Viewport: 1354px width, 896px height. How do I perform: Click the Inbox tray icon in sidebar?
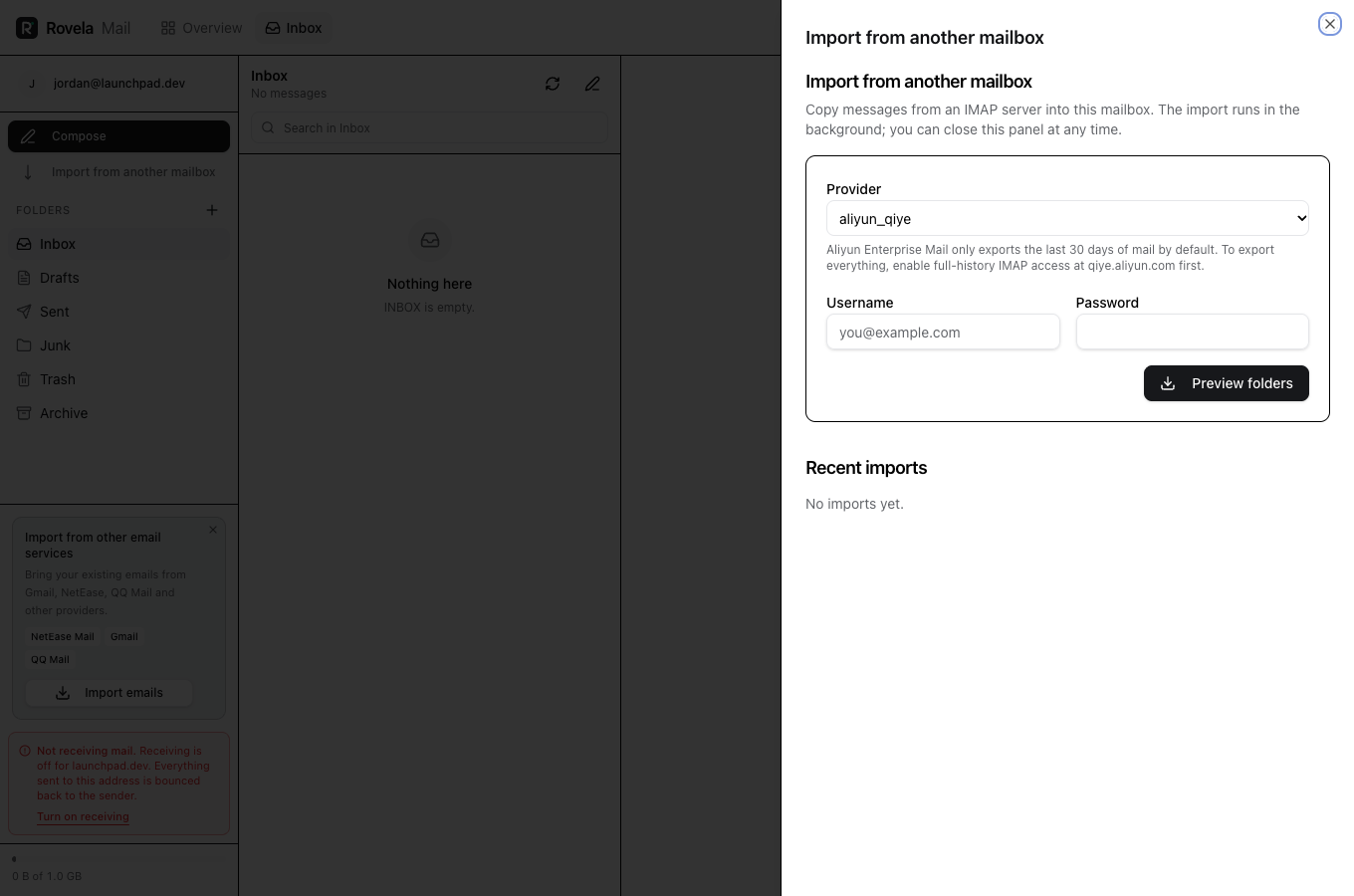(x=24, y=244)
